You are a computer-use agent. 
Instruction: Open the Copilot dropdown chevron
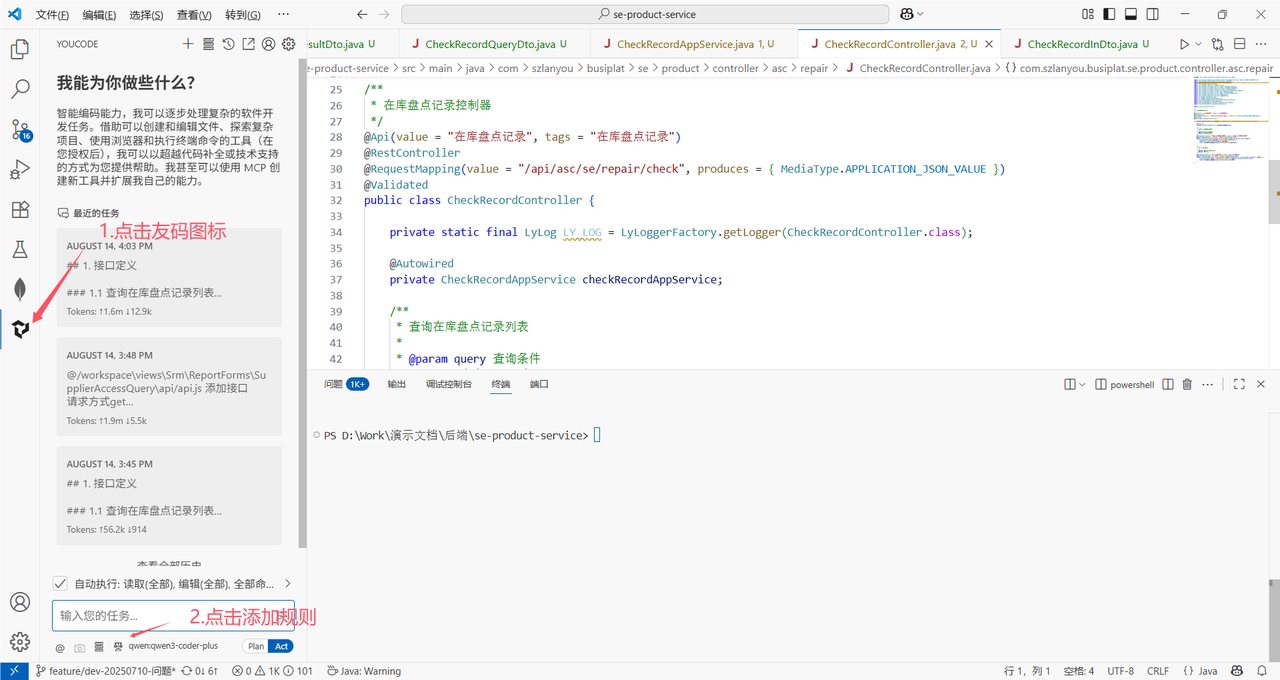click(x=920, y=14)
